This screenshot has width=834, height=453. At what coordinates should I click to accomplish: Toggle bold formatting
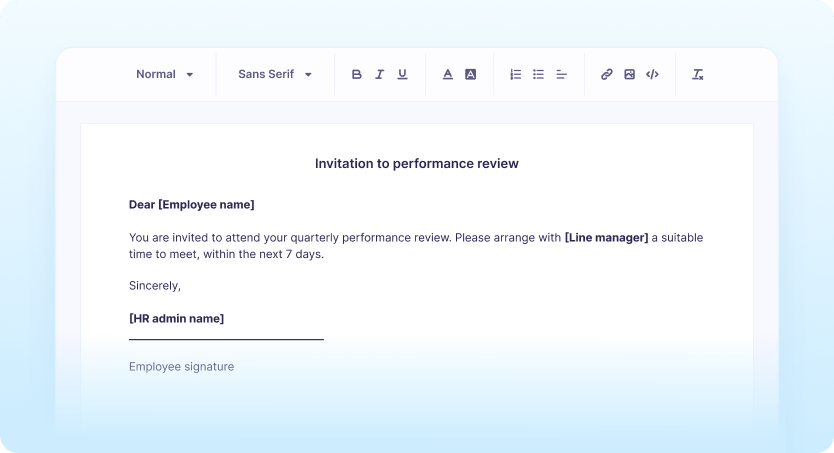tap(357, 74)
